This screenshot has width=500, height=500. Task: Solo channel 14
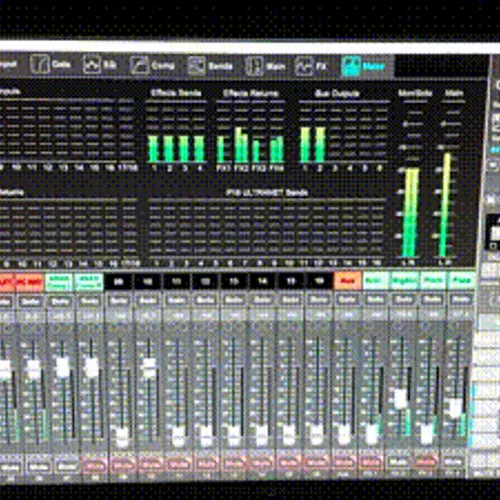(x=262, y=300)
